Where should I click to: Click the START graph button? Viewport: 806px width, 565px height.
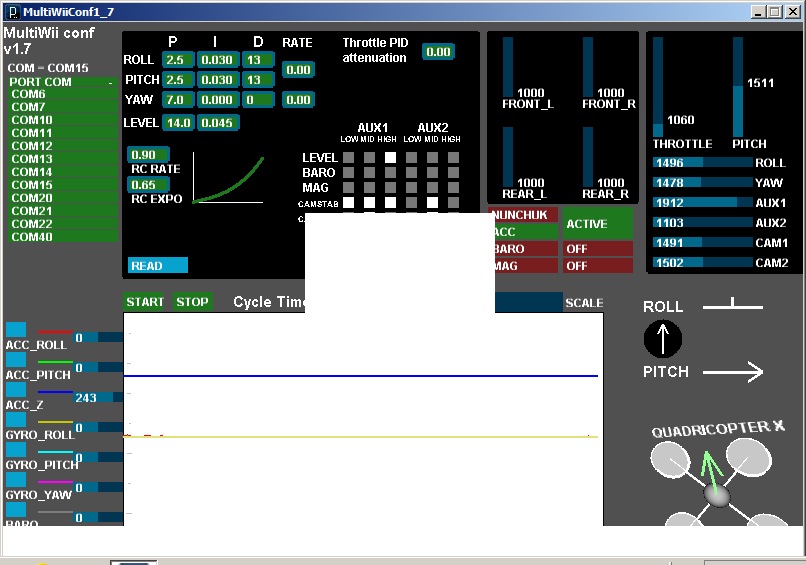(x=145, y=302)
